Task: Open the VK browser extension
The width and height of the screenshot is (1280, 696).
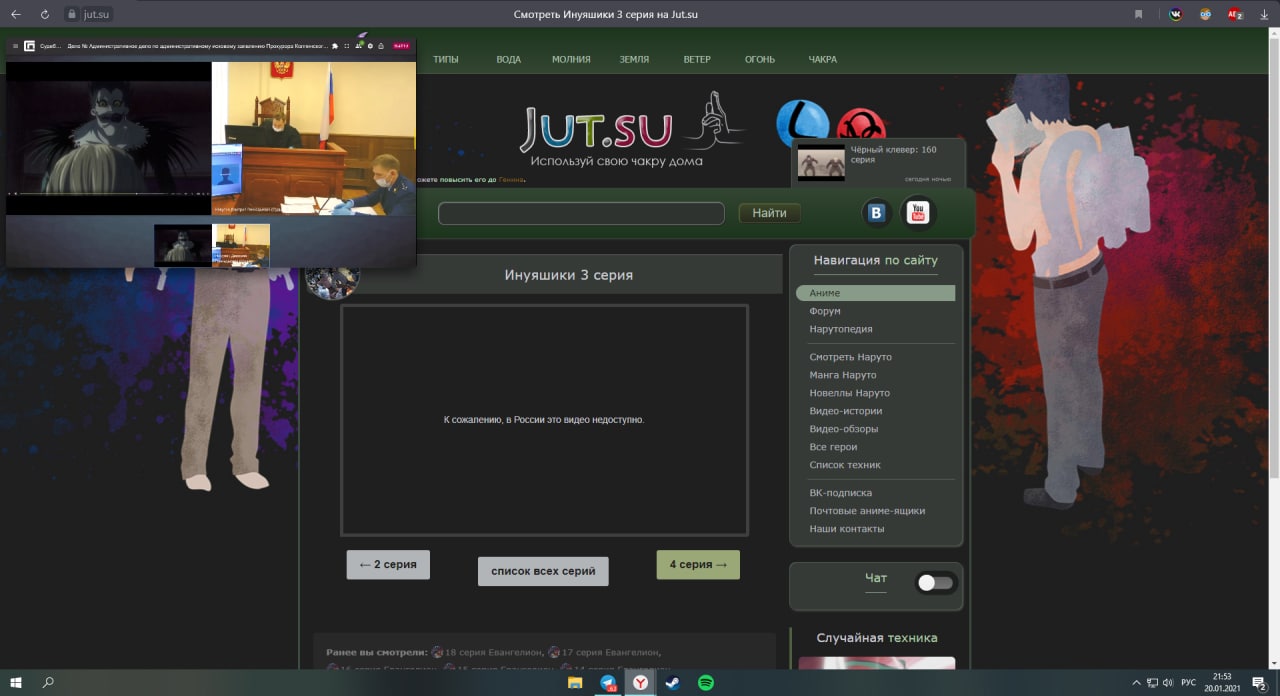Action: pos(1175,14)
